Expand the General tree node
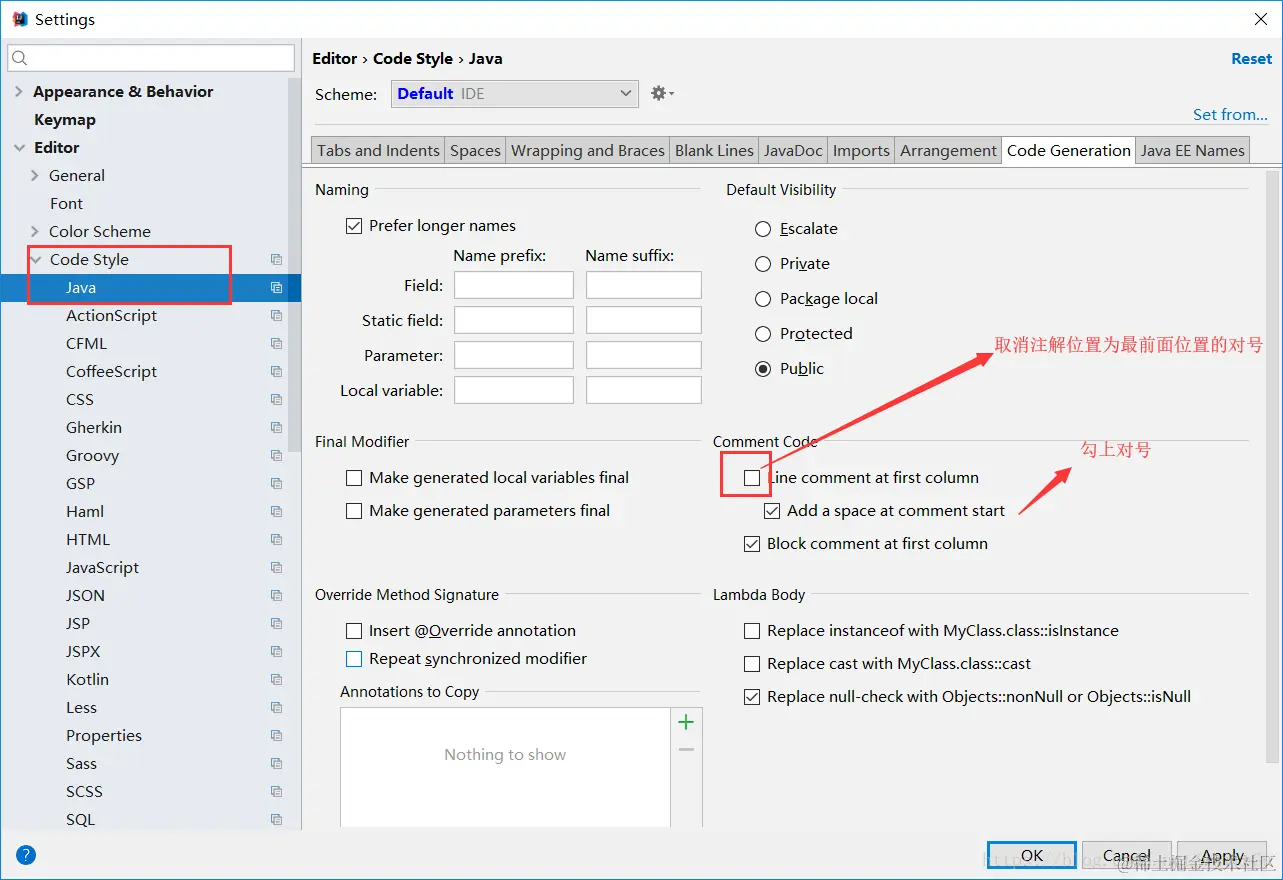The height and width of the screenshot is (880, 1283). tap(35, 175)
